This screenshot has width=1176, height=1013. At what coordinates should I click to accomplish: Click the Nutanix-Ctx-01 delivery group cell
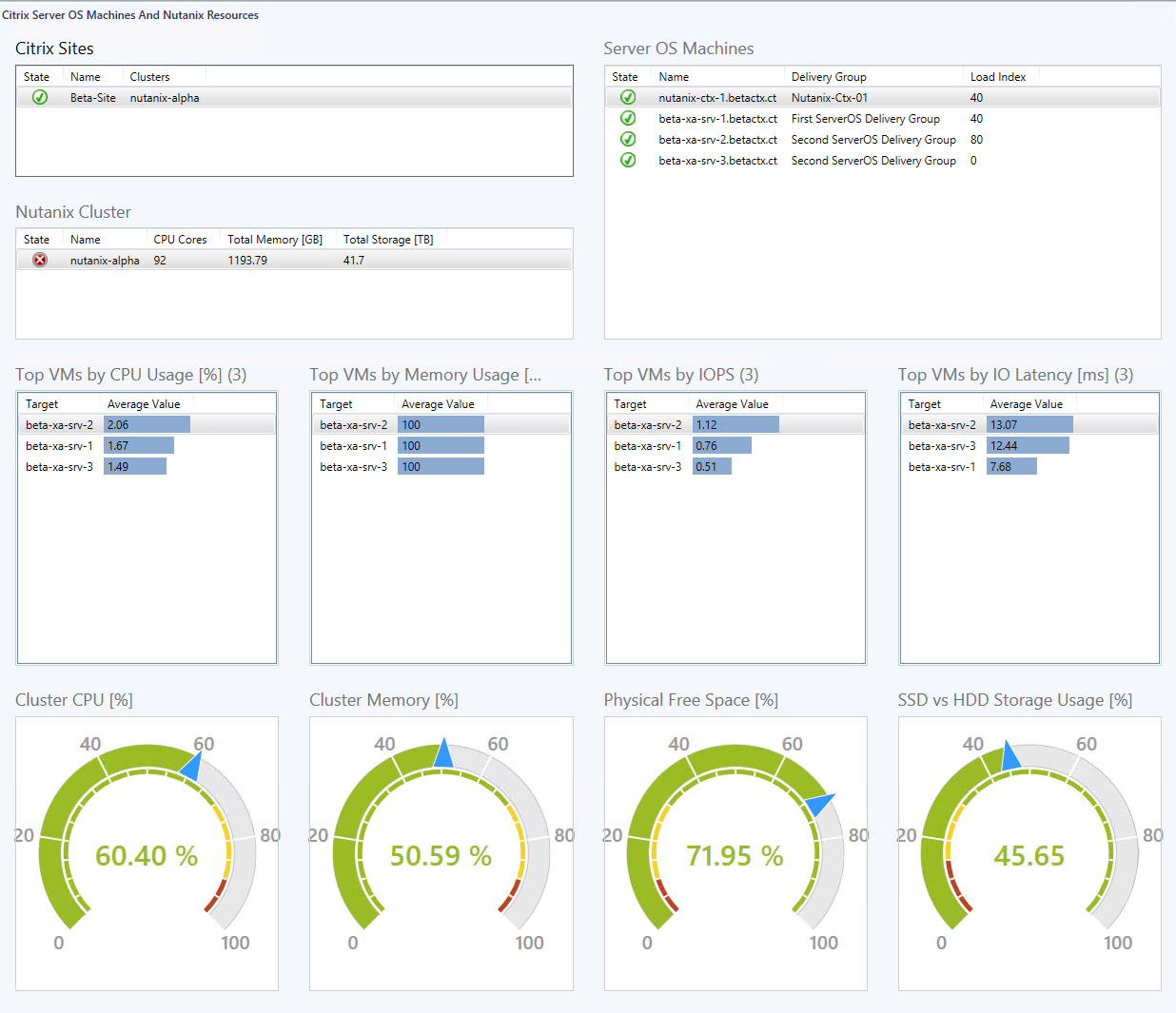pyautogui.click(x=830, y=98)
